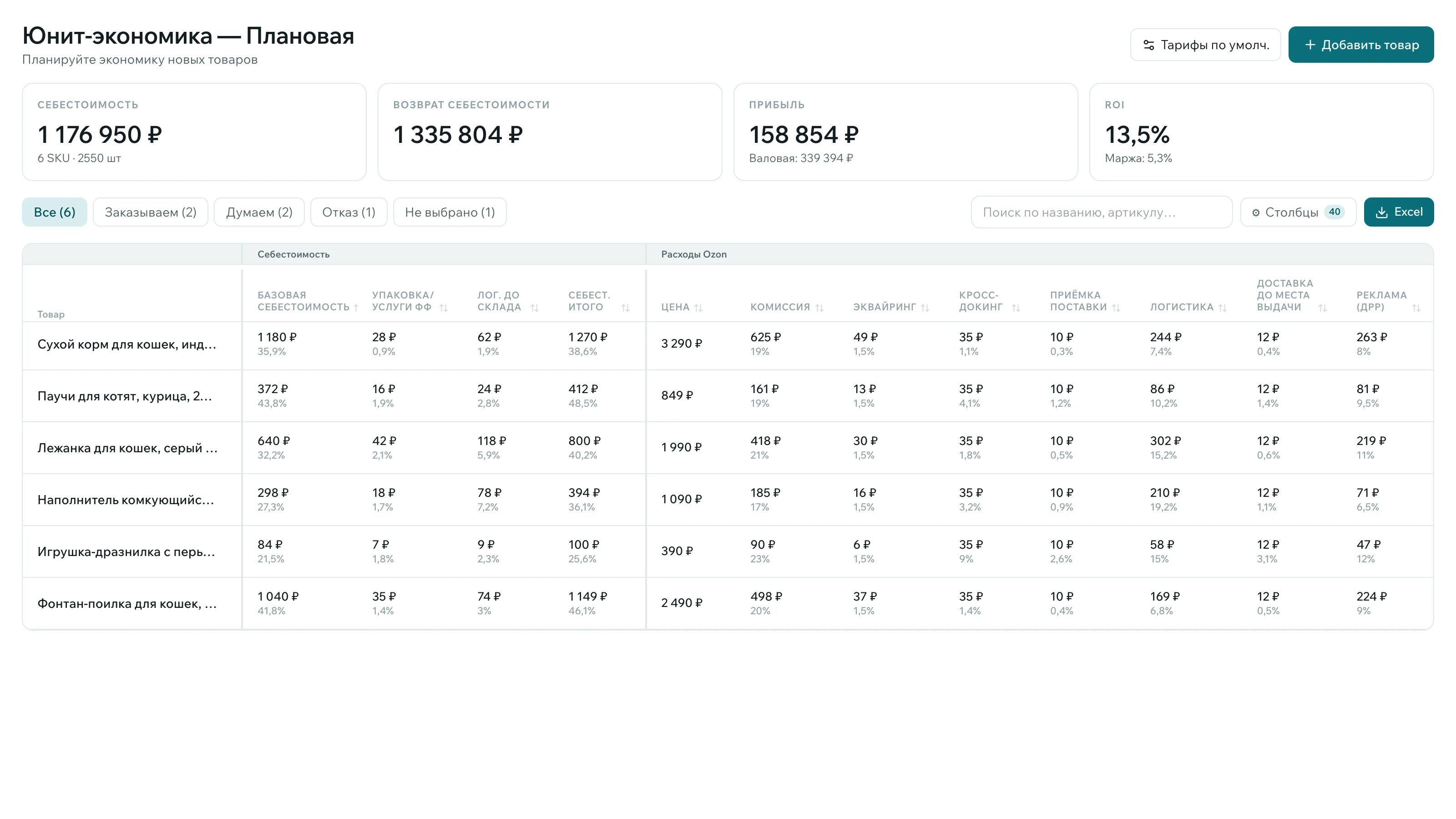Click the plus icon in Добавить товар
Viewport: 1456px width, 819px height.
[x=1310, y=45]
